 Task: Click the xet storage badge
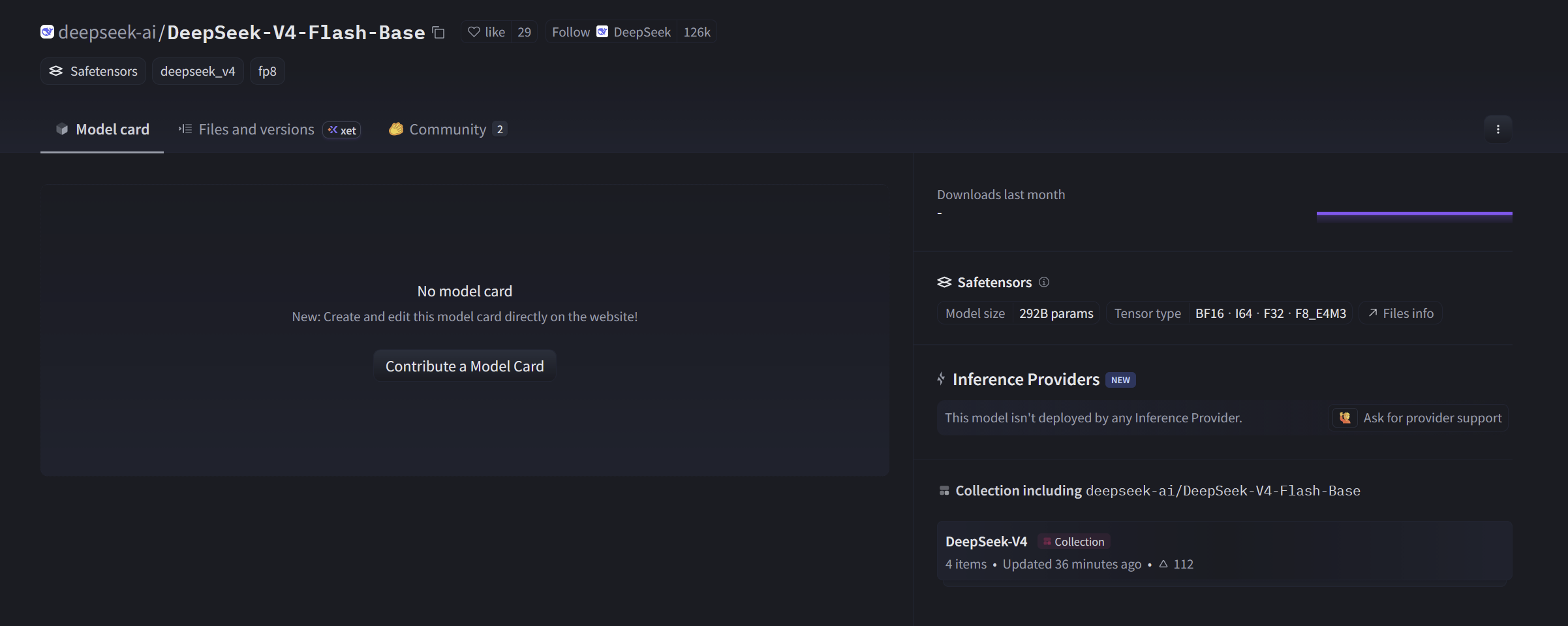342,130
